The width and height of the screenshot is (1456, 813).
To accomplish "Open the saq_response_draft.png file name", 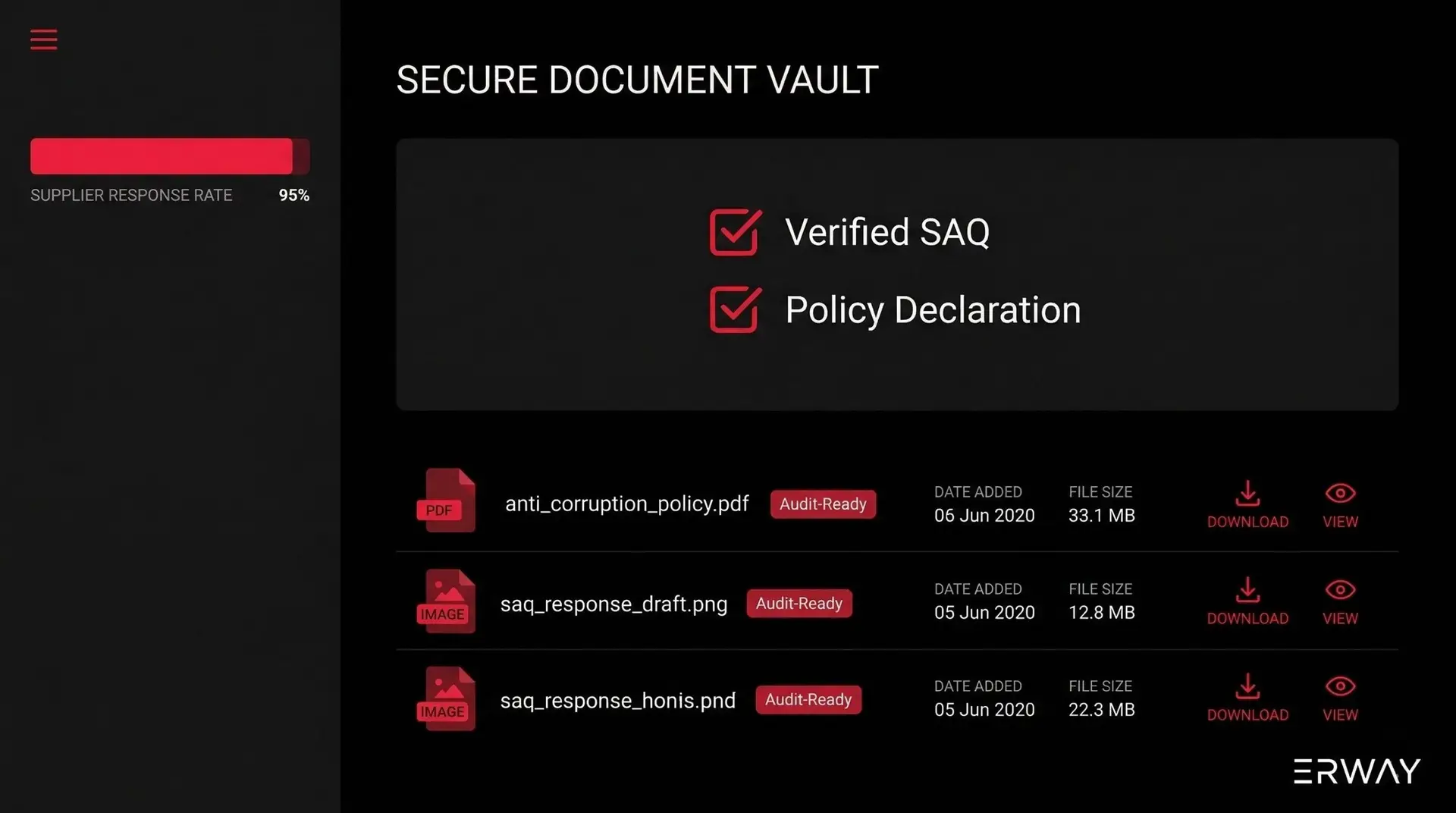I will pos(613,604).
